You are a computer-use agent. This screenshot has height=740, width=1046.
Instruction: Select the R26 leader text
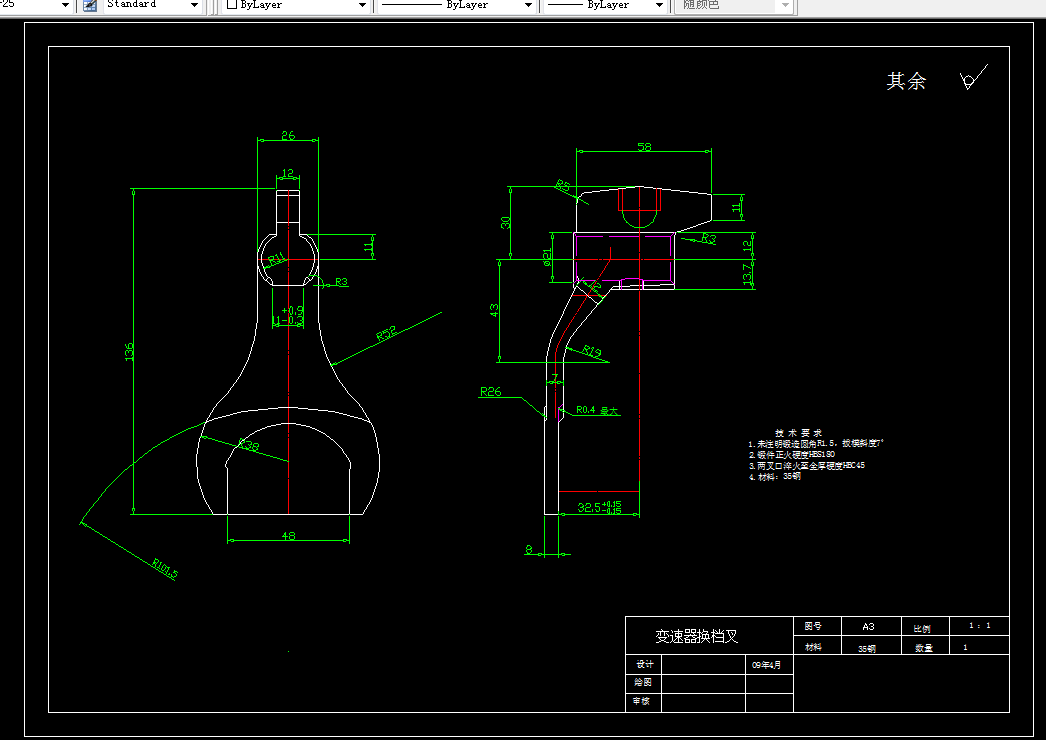tap(490, 392)
